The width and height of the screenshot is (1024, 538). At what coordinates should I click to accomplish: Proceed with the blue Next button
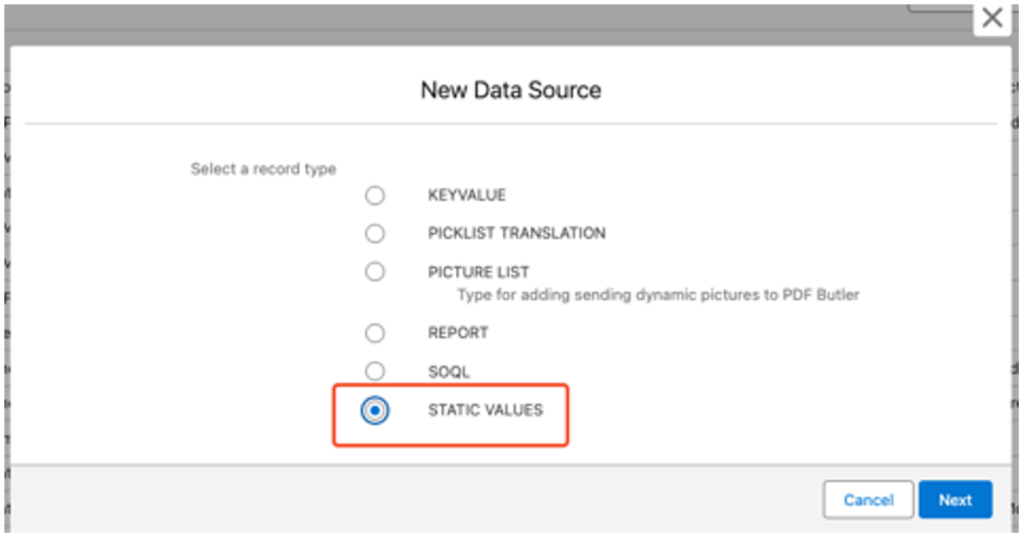pyautogui.click(x=955, y=500)
